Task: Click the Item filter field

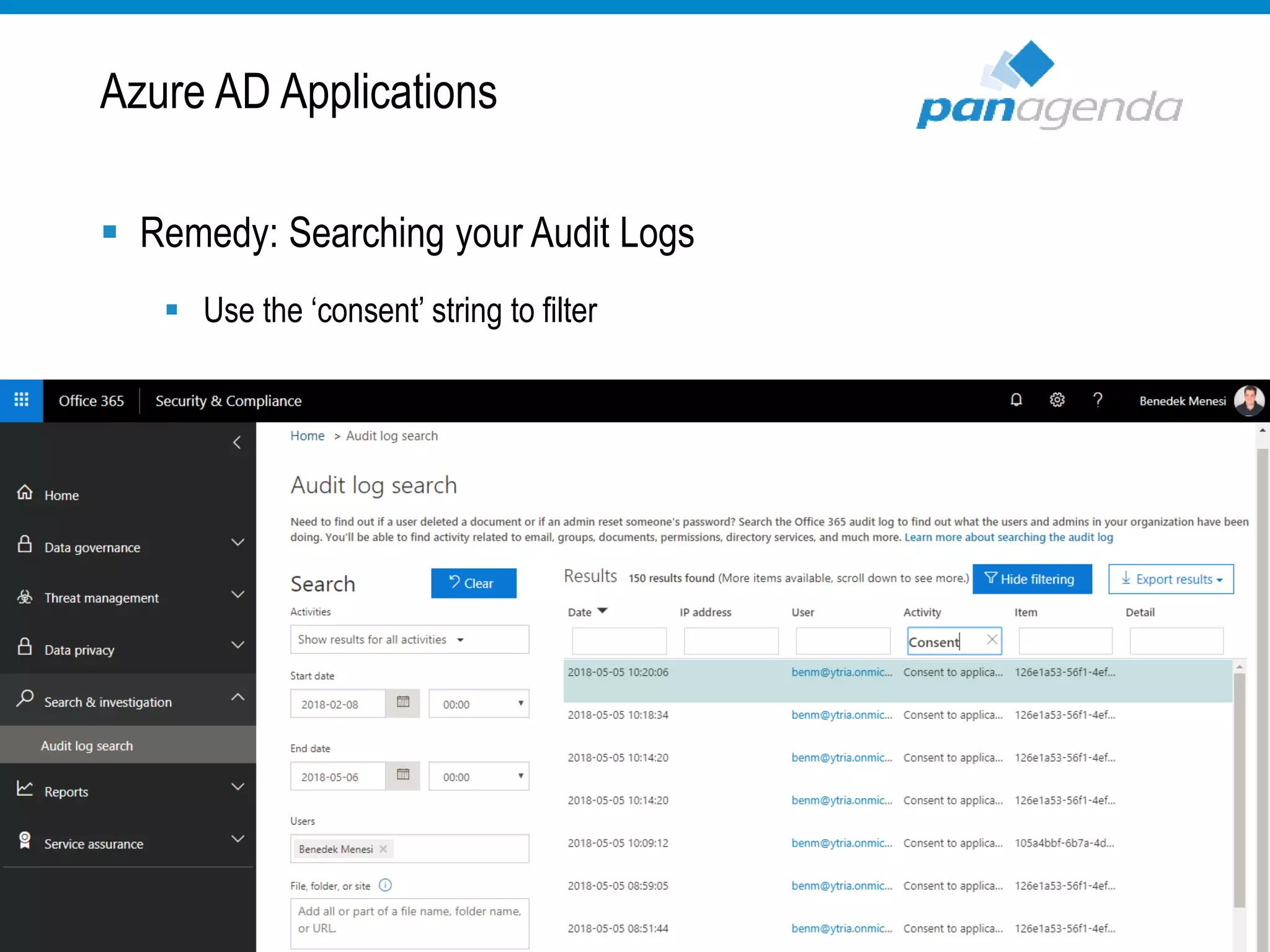Action: point(1065,641)
